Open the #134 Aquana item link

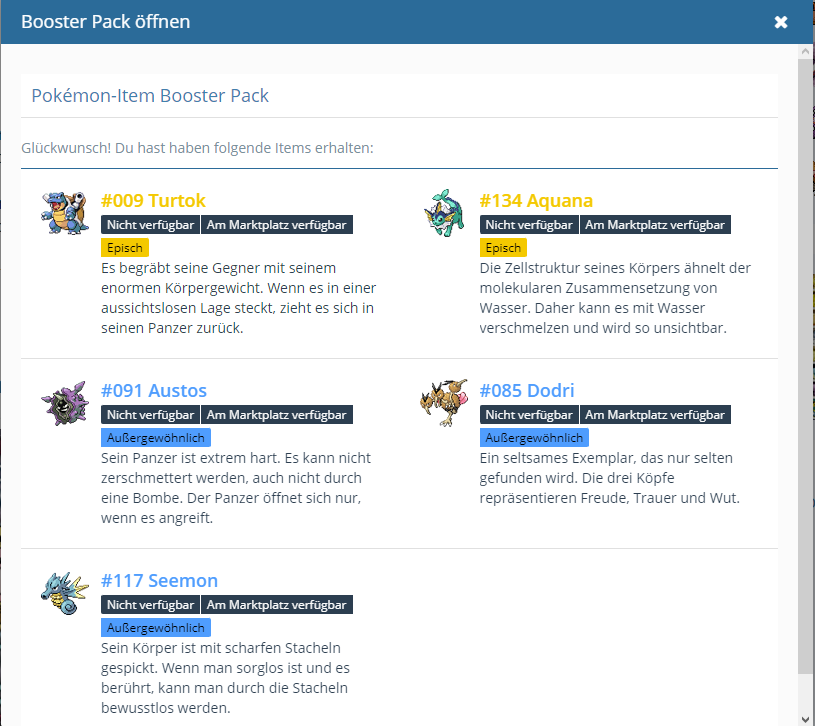coord(535,200)
